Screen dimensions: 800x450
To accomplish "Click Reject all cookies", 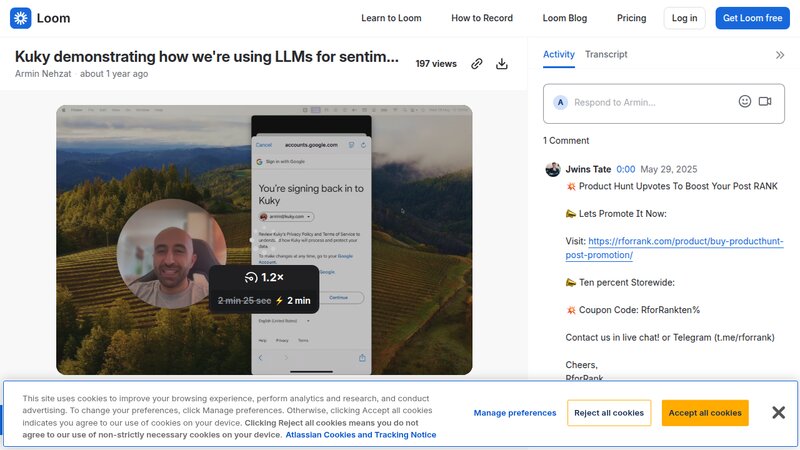I will click(x=609, y=413).
